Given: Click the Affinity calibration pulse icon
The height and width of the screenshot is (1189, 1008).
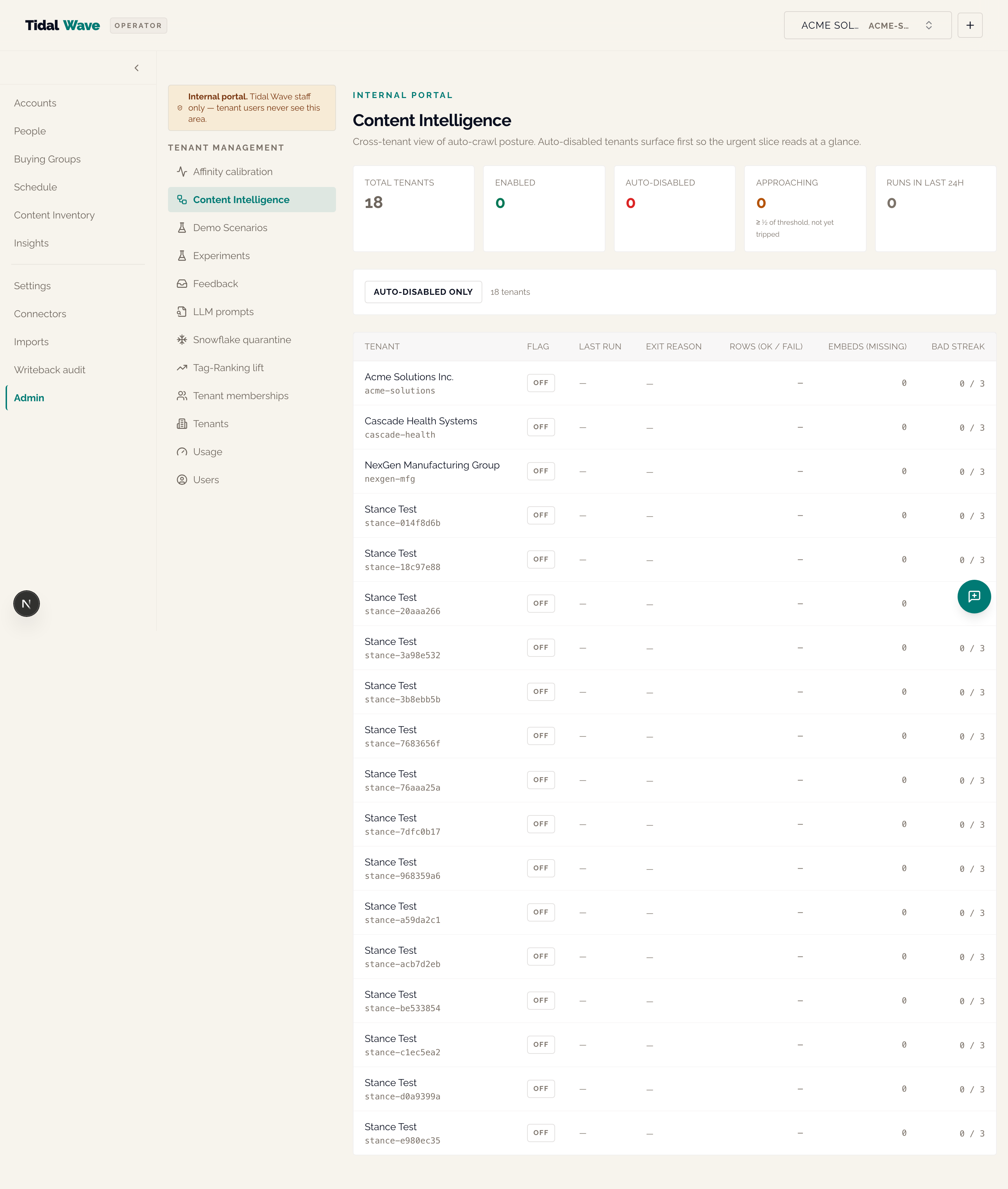Looking at the screenshot, I should (x=182, y=172).
